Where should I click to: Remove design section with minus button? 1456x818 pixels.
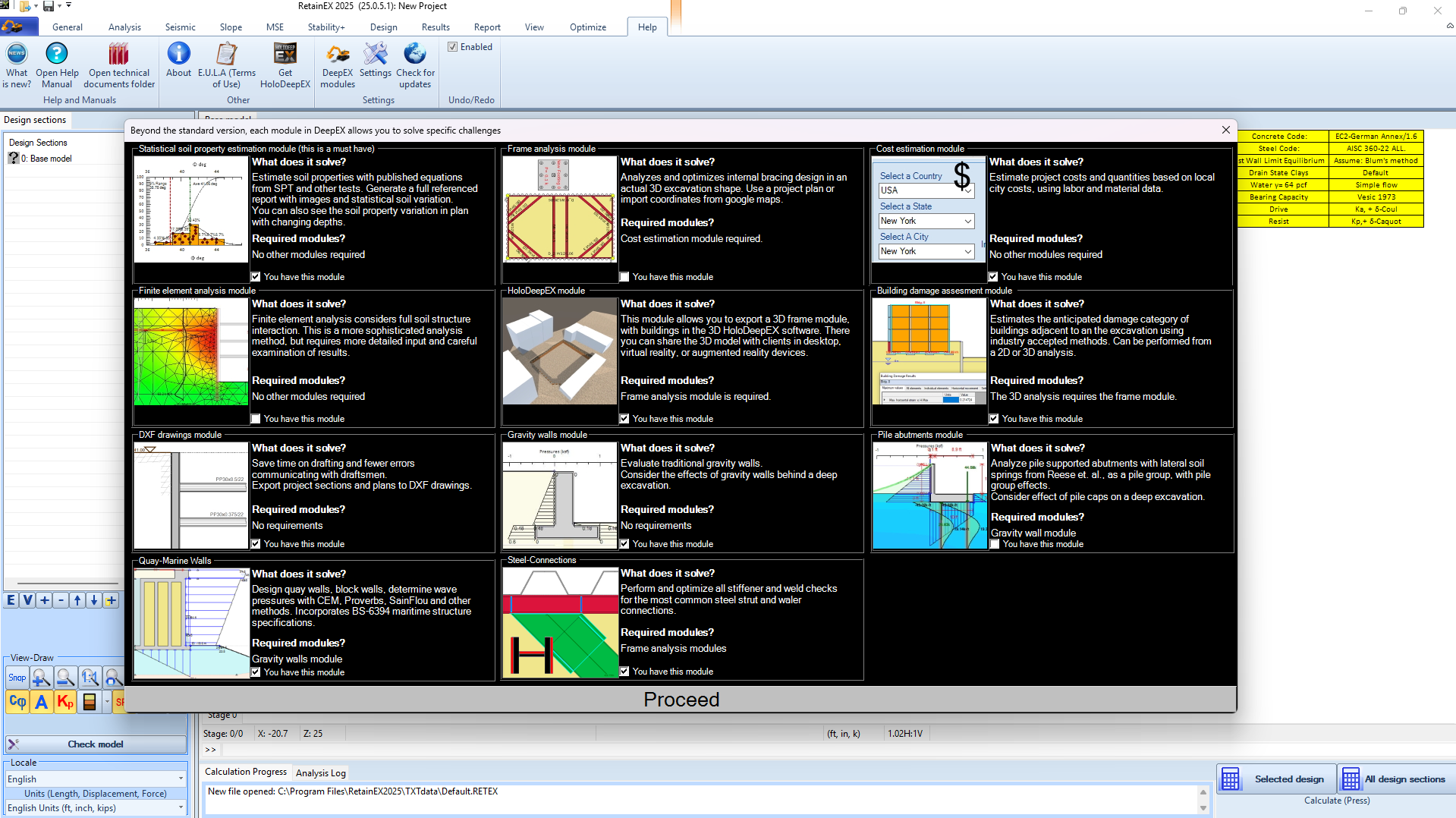[61, 600]
